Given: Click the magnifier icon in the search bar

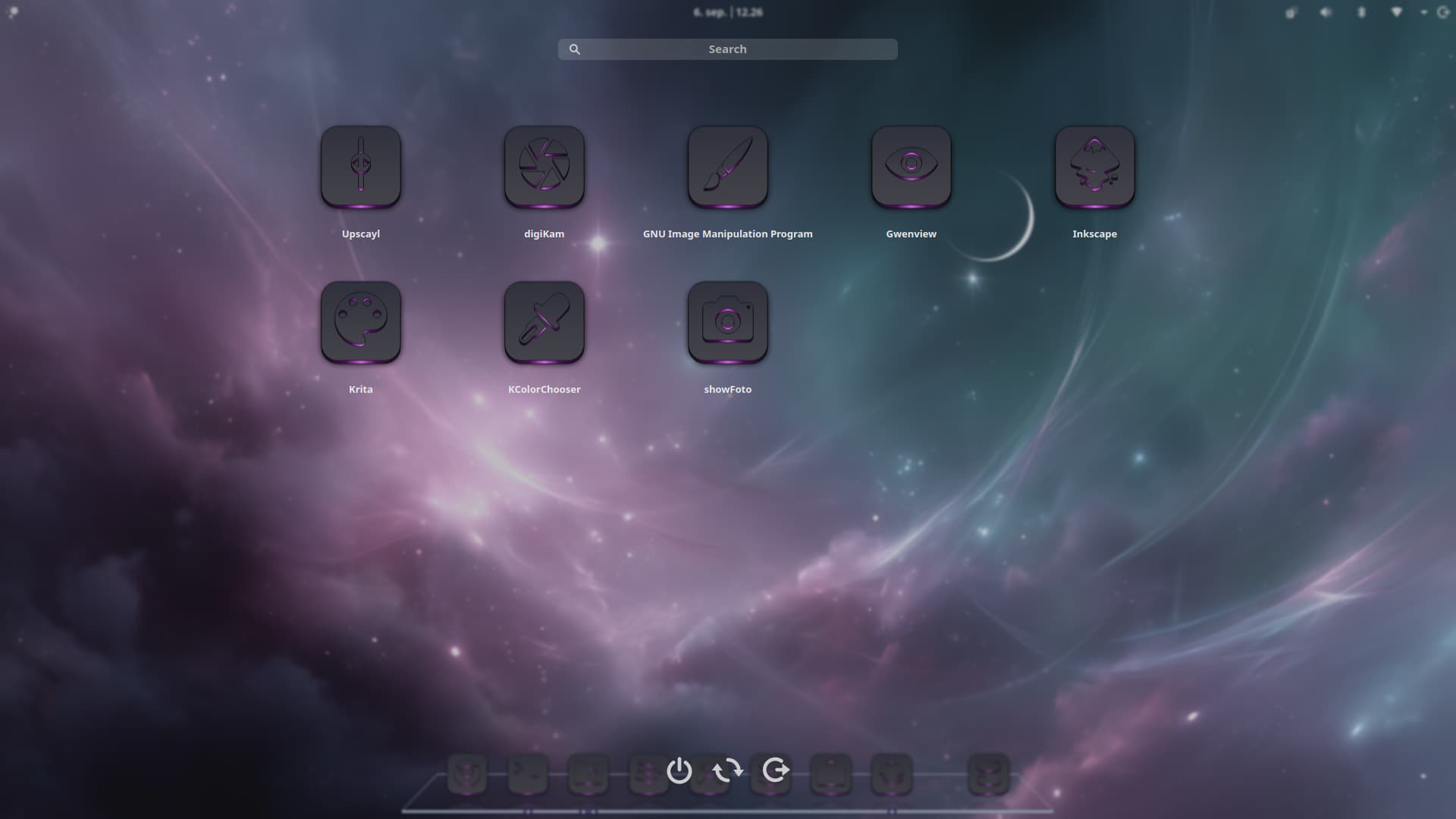Looking at the screenshot, I should [x=575, y=49].
